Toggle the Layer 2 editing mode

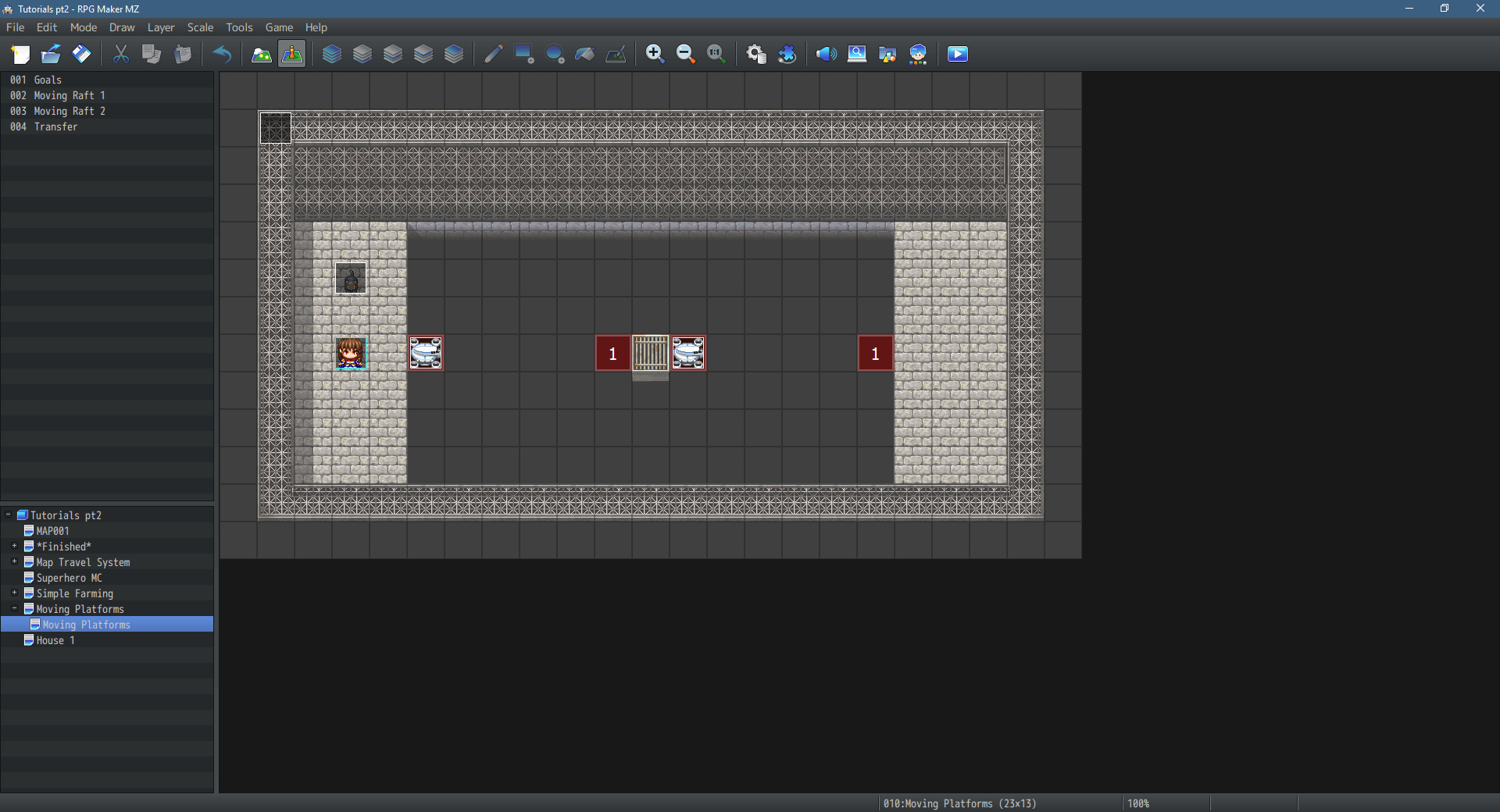click(x=392, y=54)
